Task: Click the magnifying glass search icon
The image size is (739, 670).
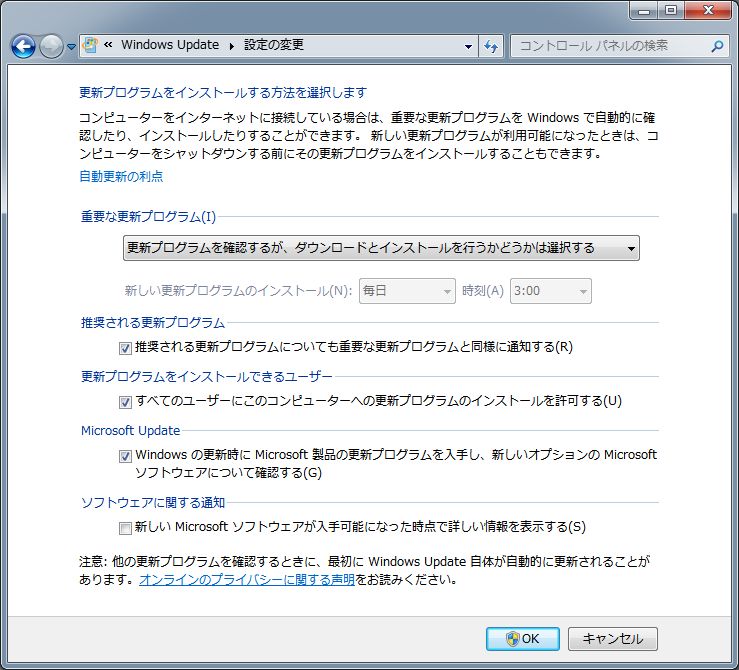Action: [717, 46]
